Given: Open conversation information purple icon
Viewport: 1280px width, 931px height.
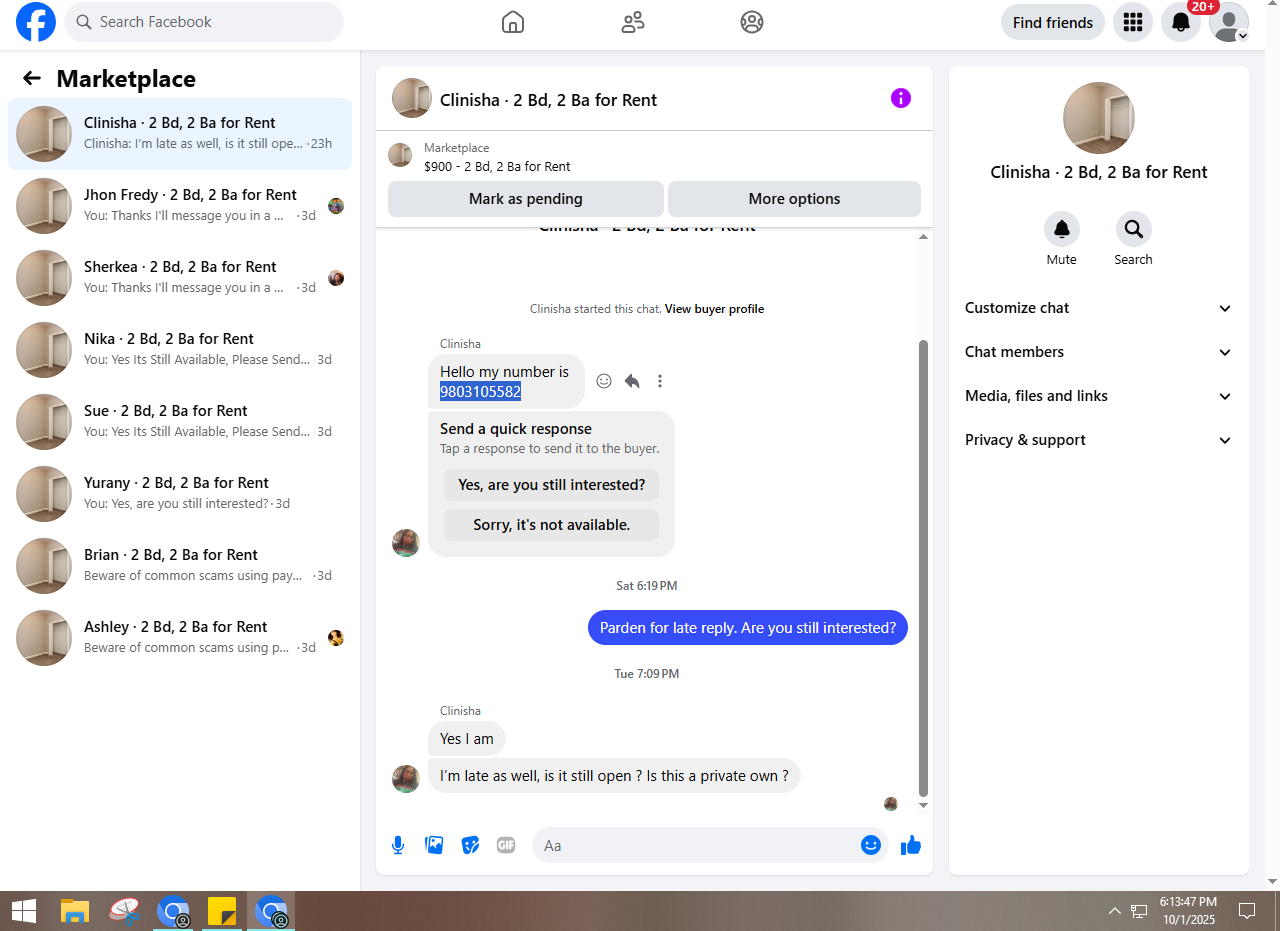Looking at the screenshot, I should pos(901,98).
